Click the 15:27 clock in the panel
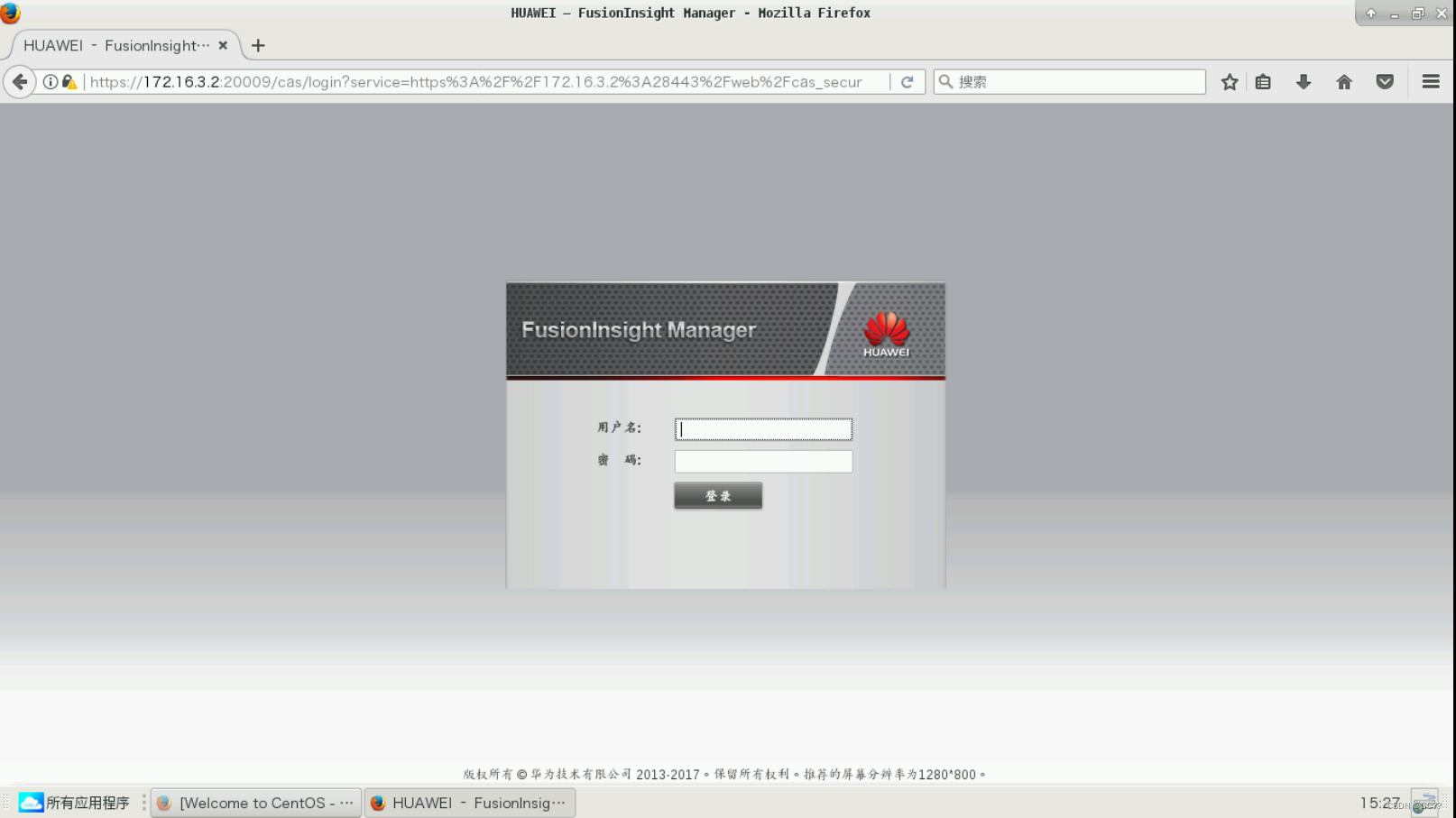1456x818 pixels. pyautogui.click(x=1379, y=803)
